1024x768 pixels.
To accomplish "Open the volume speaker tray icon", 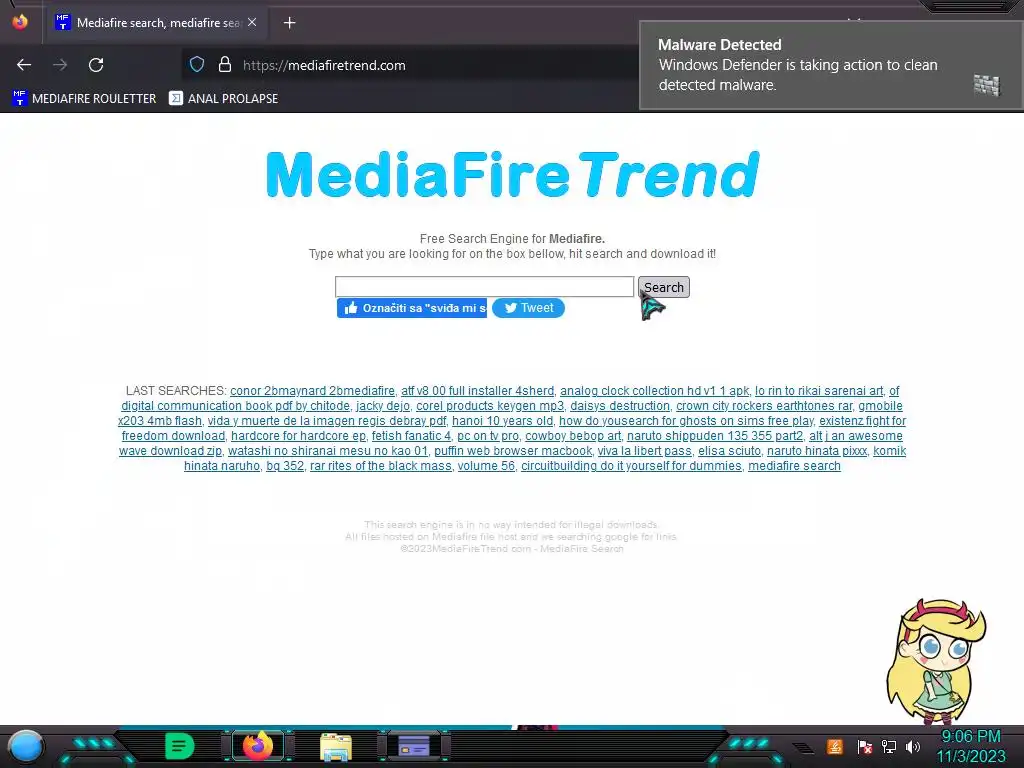I will click(x=913, y=746).
